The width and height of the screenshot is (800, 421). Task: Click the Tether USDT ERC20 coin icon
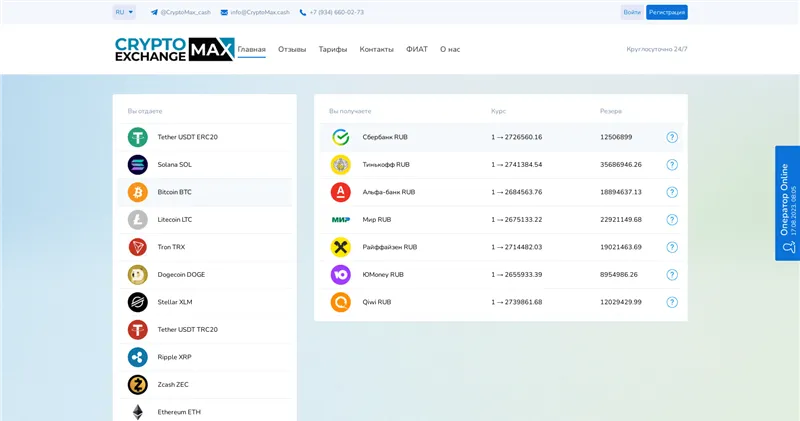[137, 137]
